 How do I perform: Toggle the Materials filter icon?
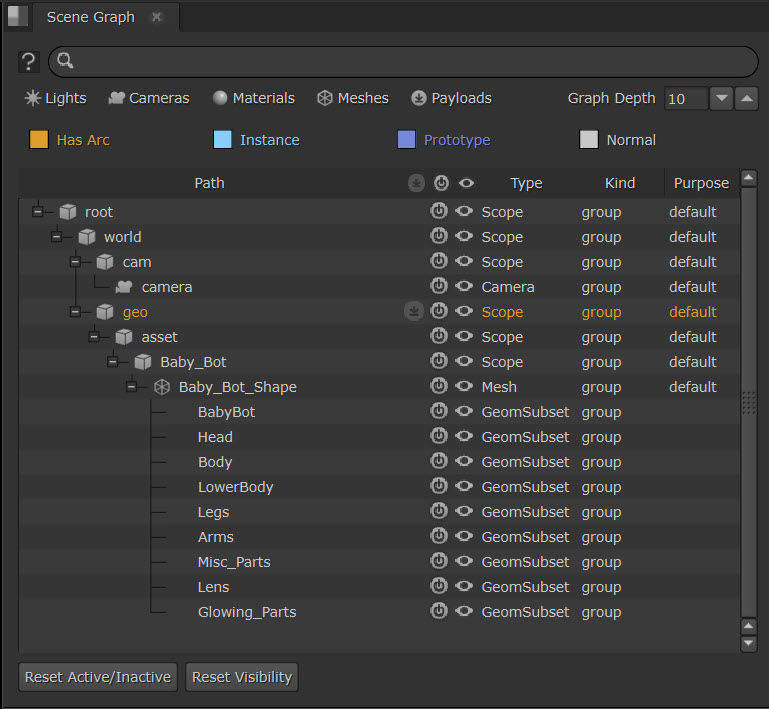[220, 98]
